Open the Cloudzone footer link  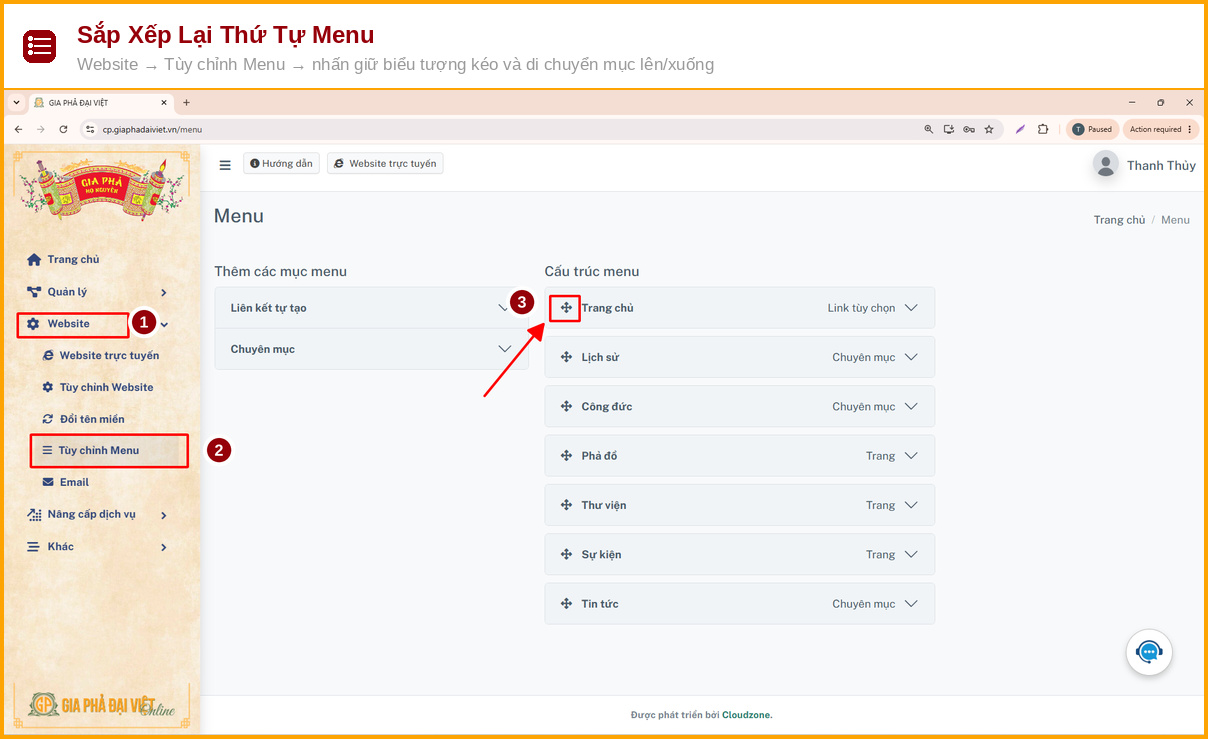[746, 715]
